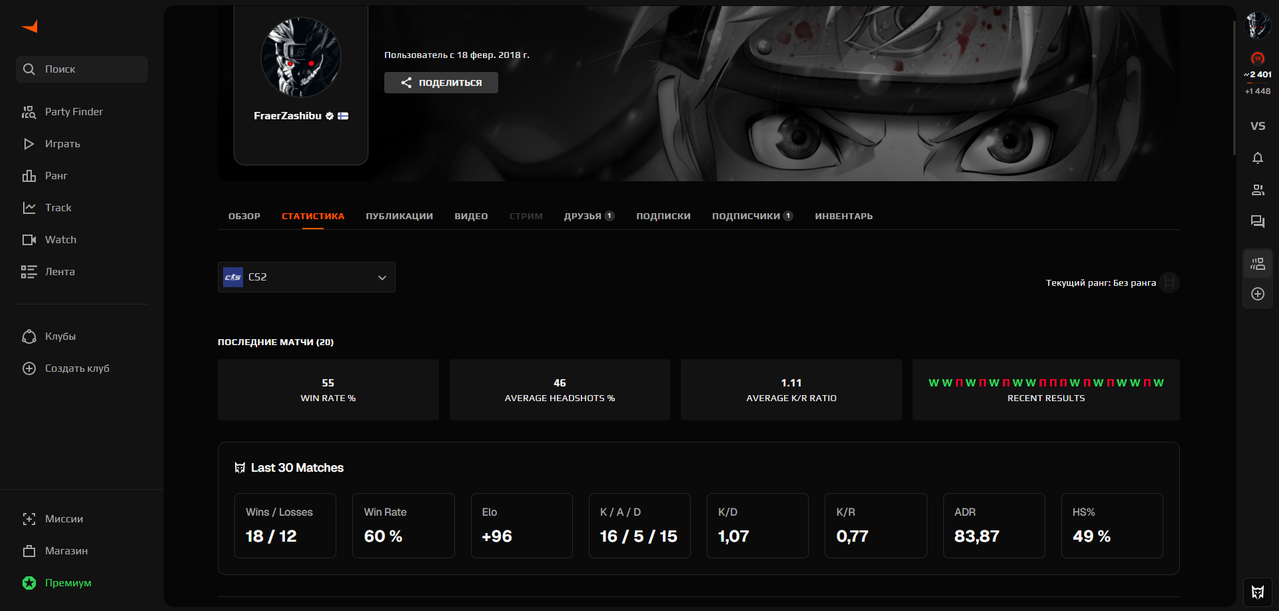
Task: Click the K/D 1,07 tile
Action: click(x=757, y=525)
